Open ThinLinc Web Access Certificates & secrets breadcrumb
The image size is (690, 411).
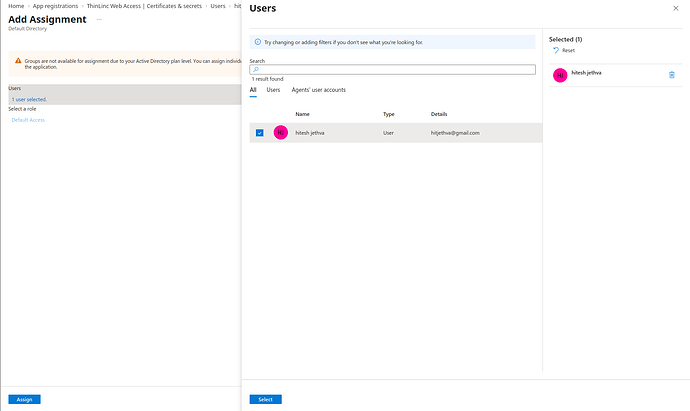click(x=144, y=6)
